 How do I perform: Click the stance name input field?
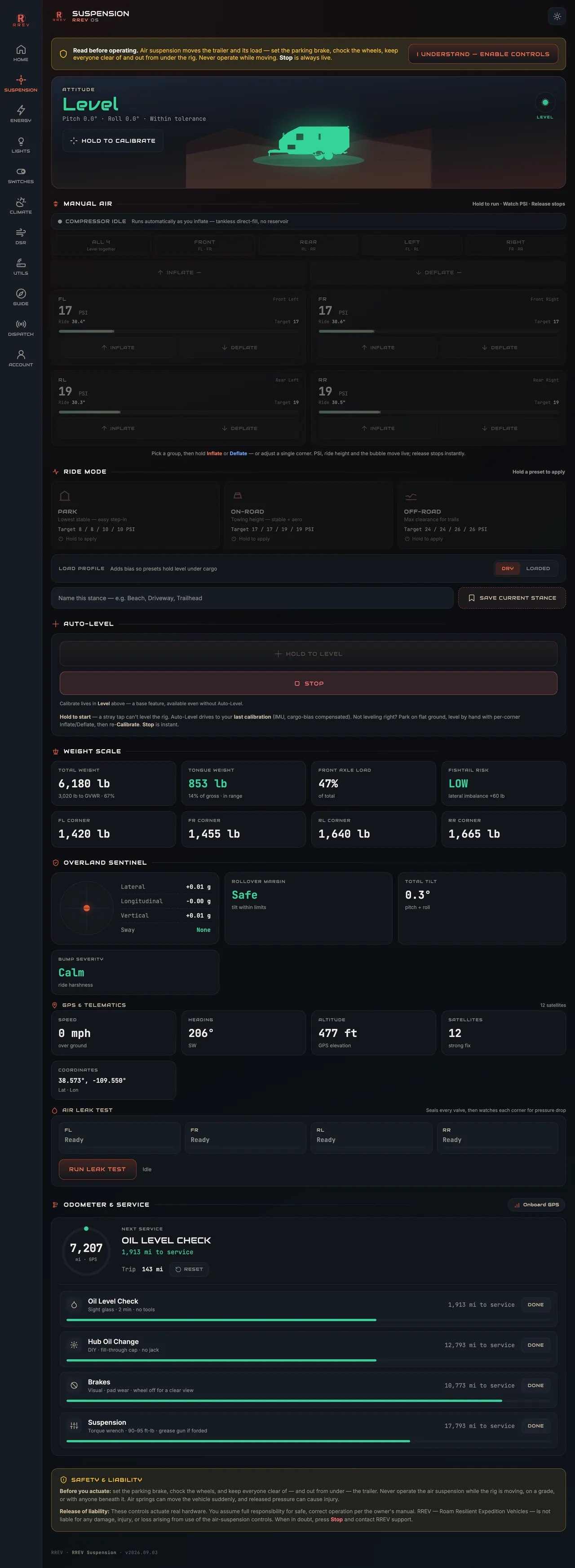(252, 598)
